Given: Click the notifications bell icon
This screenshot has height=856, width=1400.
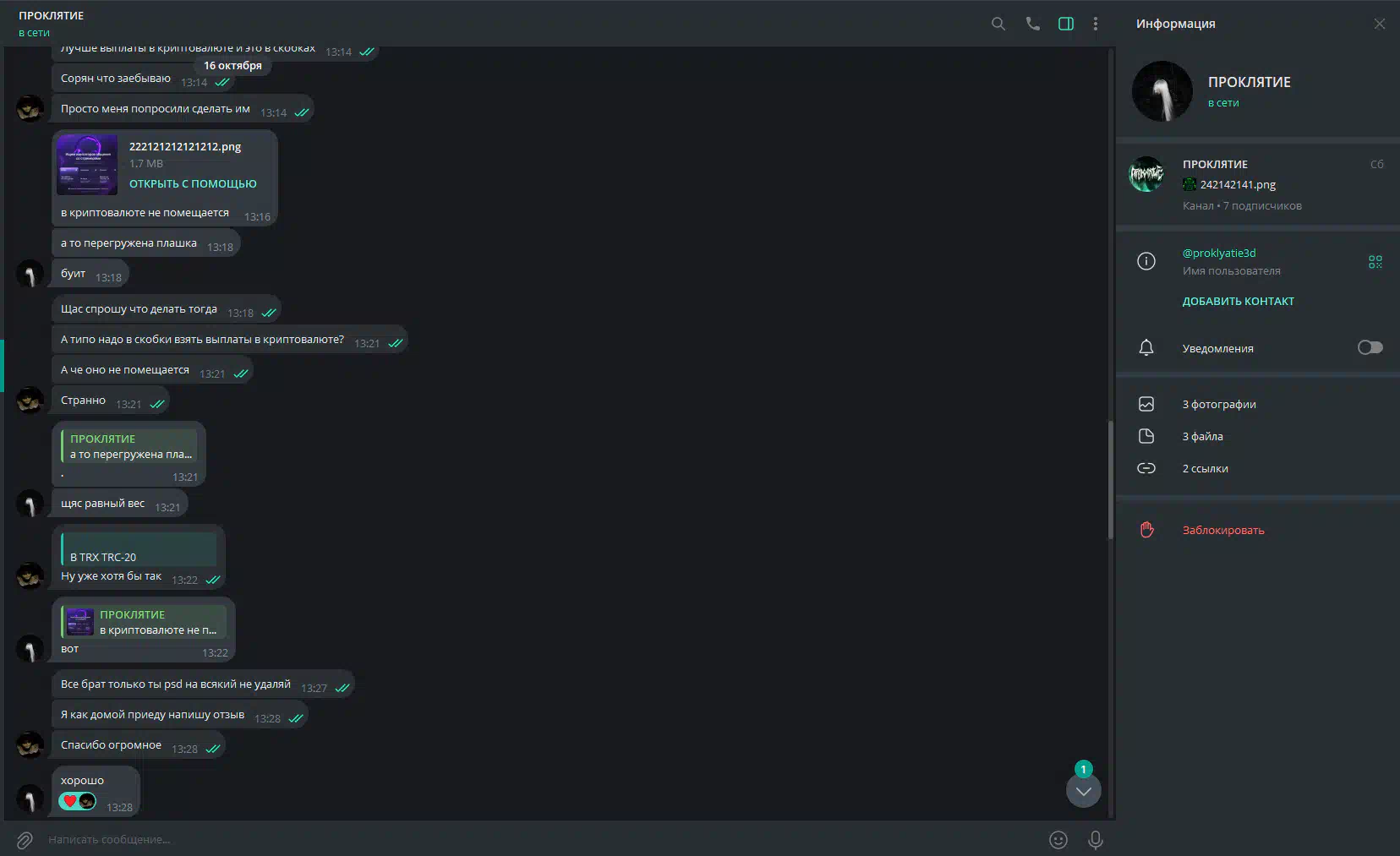Looking at the screenshot, I should (x=1146, y=347).
